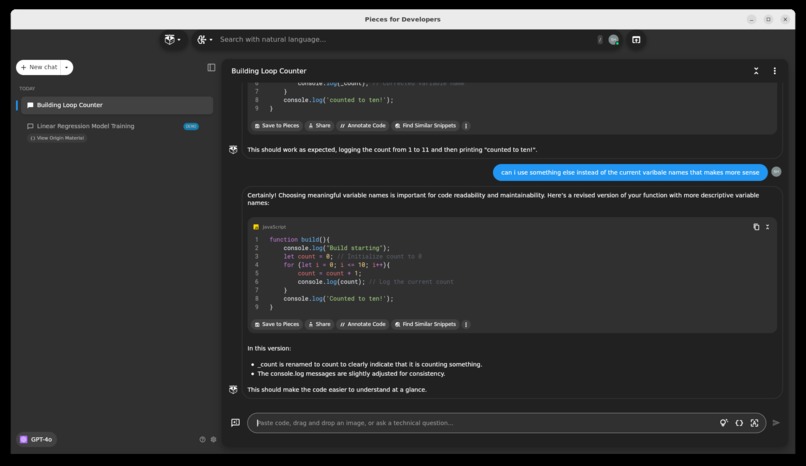Click the code line logging 'Counted to ten!' in lower block

pos(338,299)
